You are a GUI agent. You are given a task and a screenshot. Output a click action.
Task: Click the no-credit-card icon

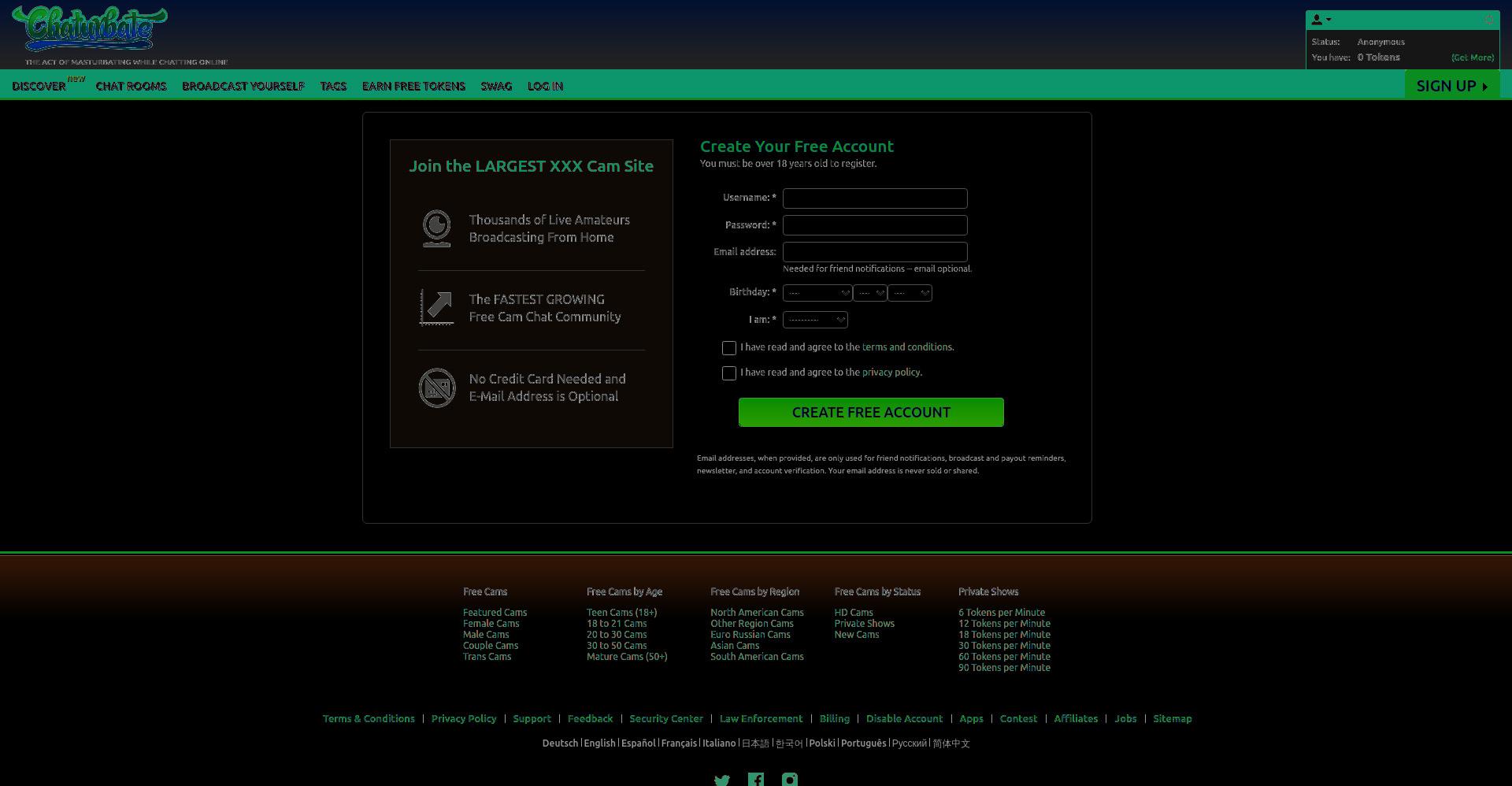click(437, 387)
